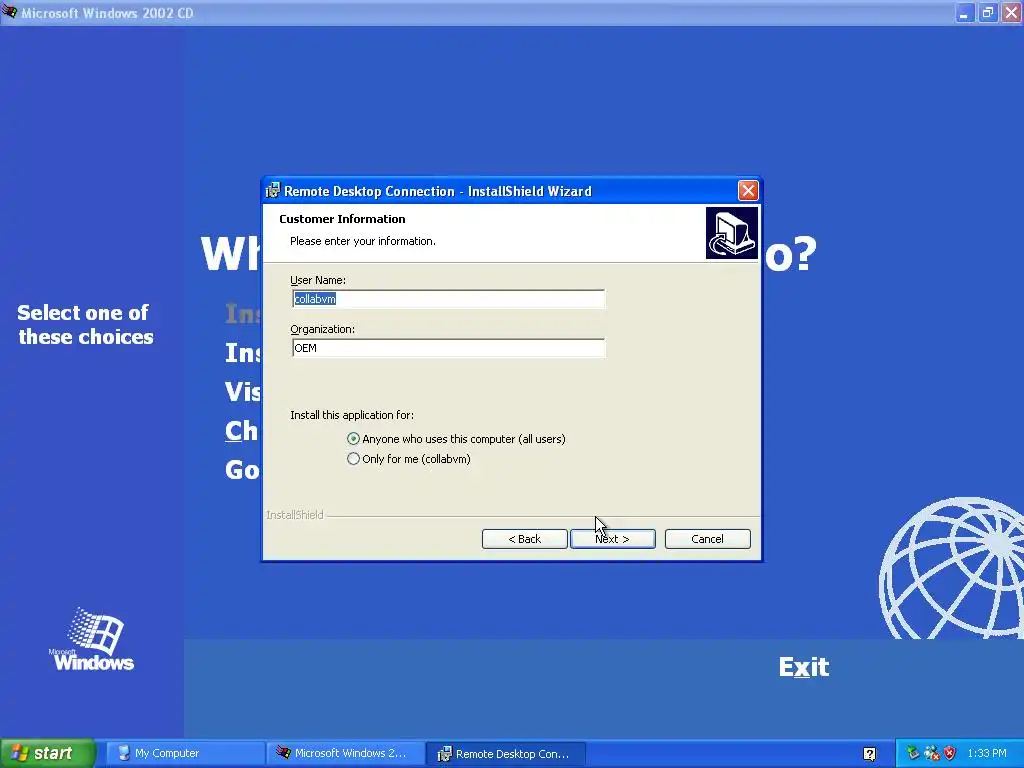Click the computer setup graphic in wizard header

click(x=731, y=233)
